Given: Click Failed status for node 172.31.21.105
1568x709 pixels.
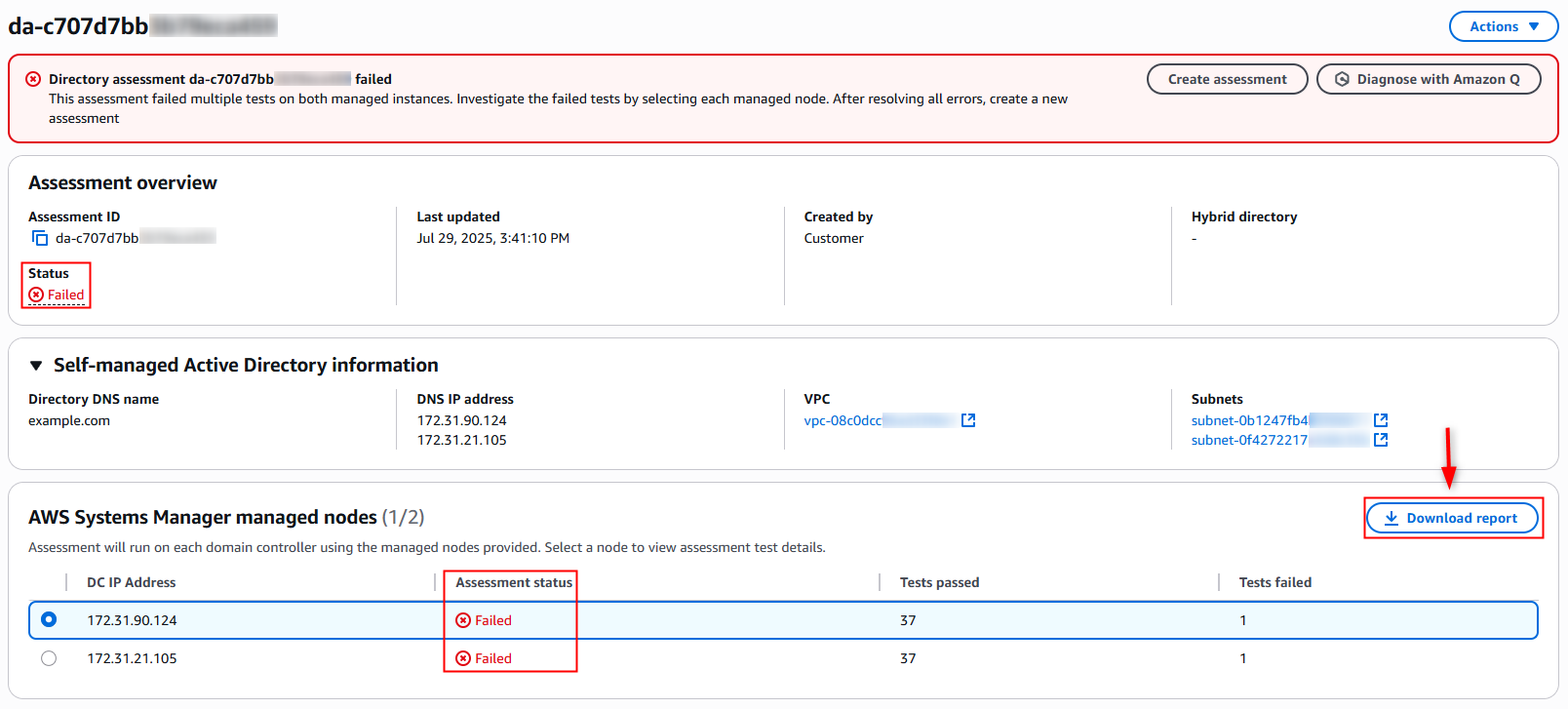Looking at the screenshot, I should pyautogui.click(x=485, y=658).
